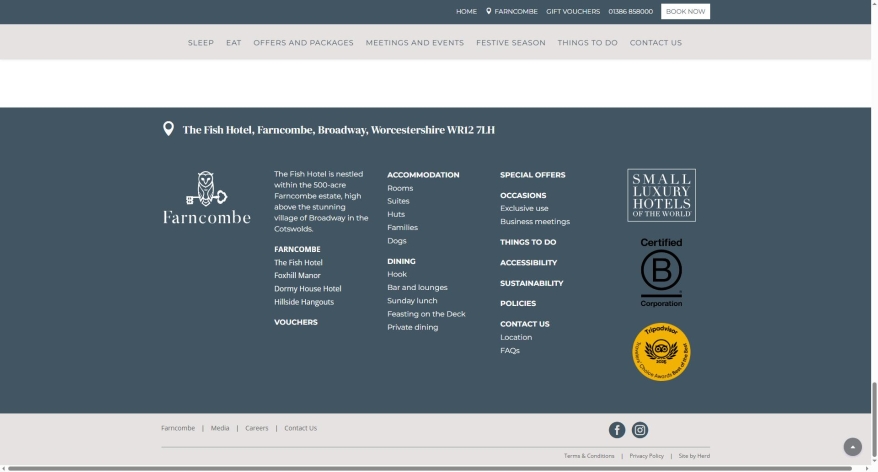Open the Sleep menu
Image resolution: width=878 pixels, height=472 pixels.
click(x=200, y=43)
